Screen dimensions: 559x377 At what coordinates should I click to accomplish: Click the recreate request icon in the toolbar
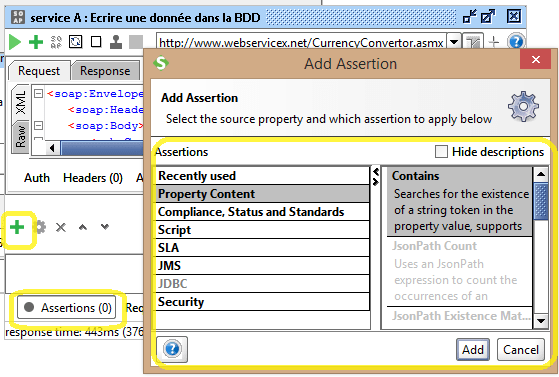pyautogui.click(x=76, y=42)
